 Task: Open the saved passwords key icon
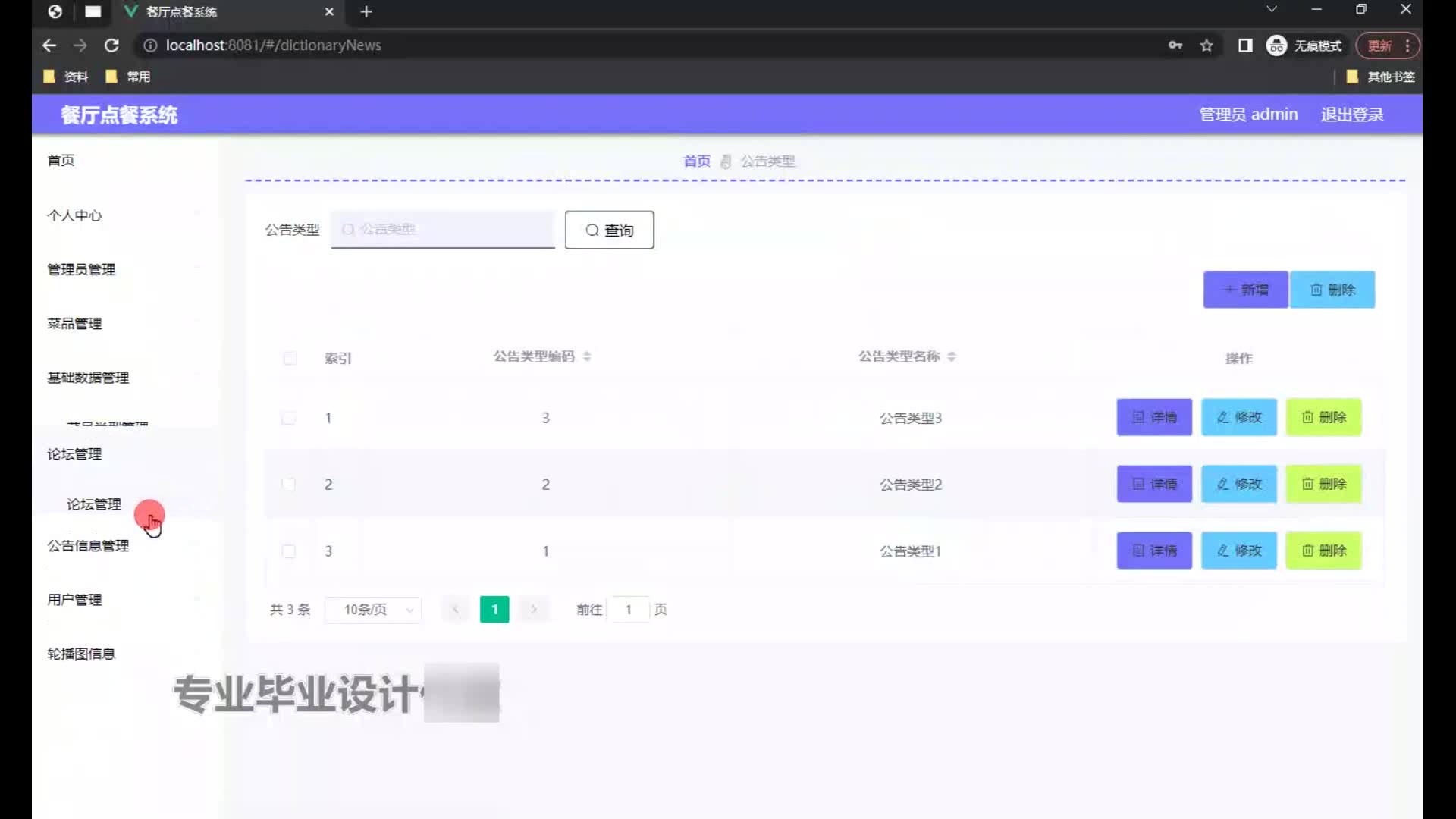pos(1175,45)
